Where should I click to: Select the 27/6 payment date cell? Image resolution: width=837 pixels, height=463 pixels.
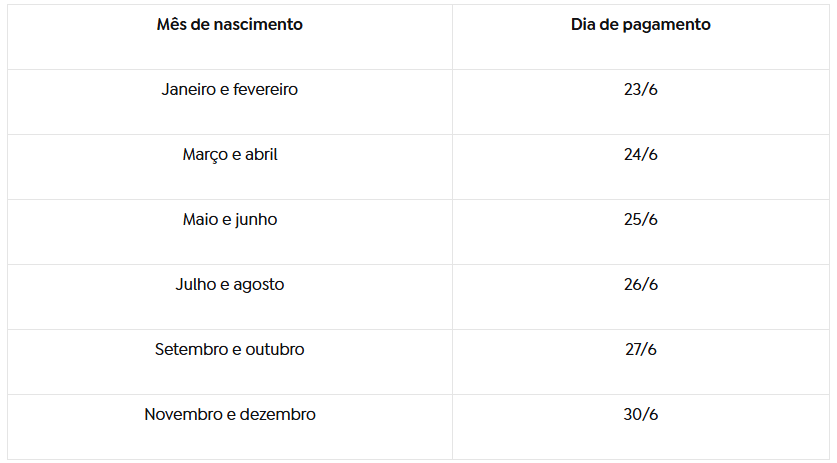coord(640,350)
